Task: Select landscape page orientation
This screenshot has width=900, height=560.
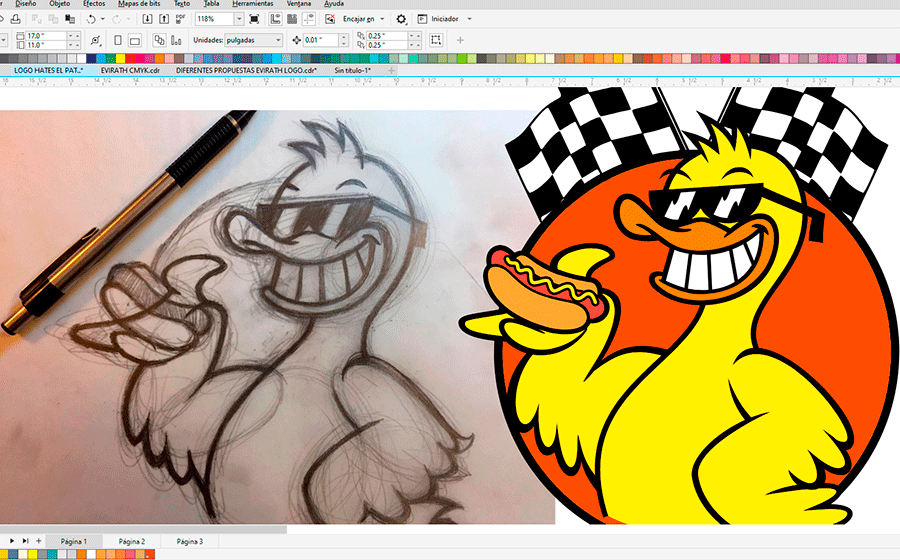Action: coord(136,40)
